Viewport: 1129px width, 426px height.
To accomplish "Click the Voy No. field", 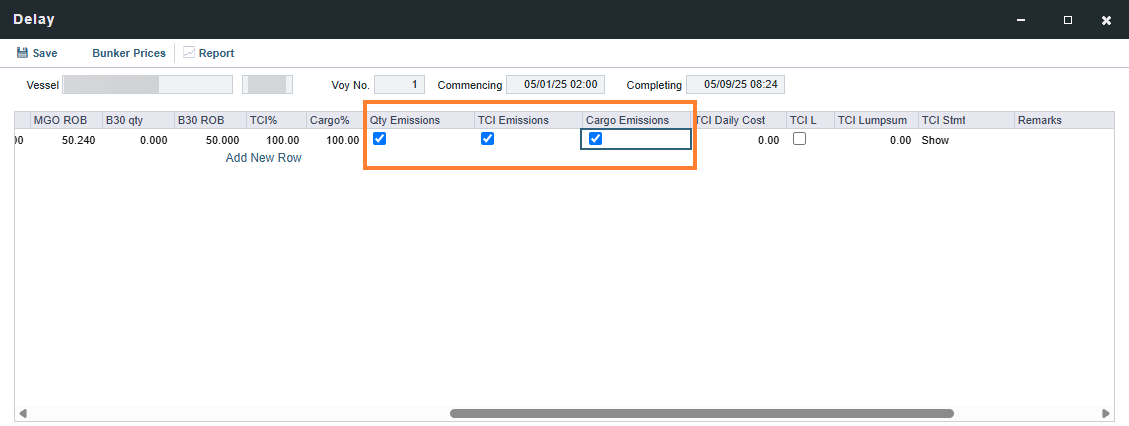I will pyautogui.click(x=400, y=84).
